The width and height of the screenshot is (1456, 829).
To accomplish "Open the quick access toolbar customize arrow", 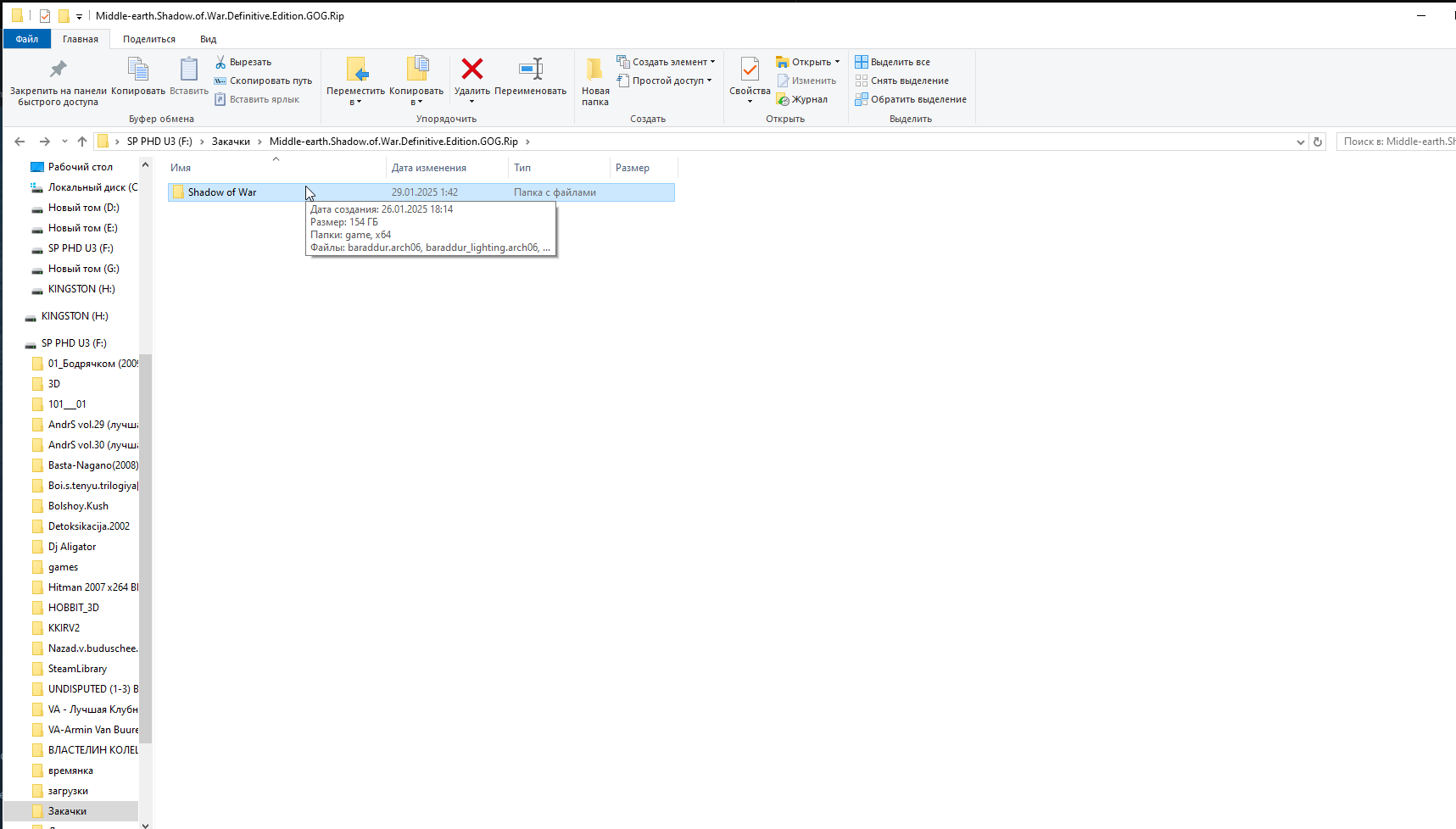I will pyautogui.click(x=79, y=16).
